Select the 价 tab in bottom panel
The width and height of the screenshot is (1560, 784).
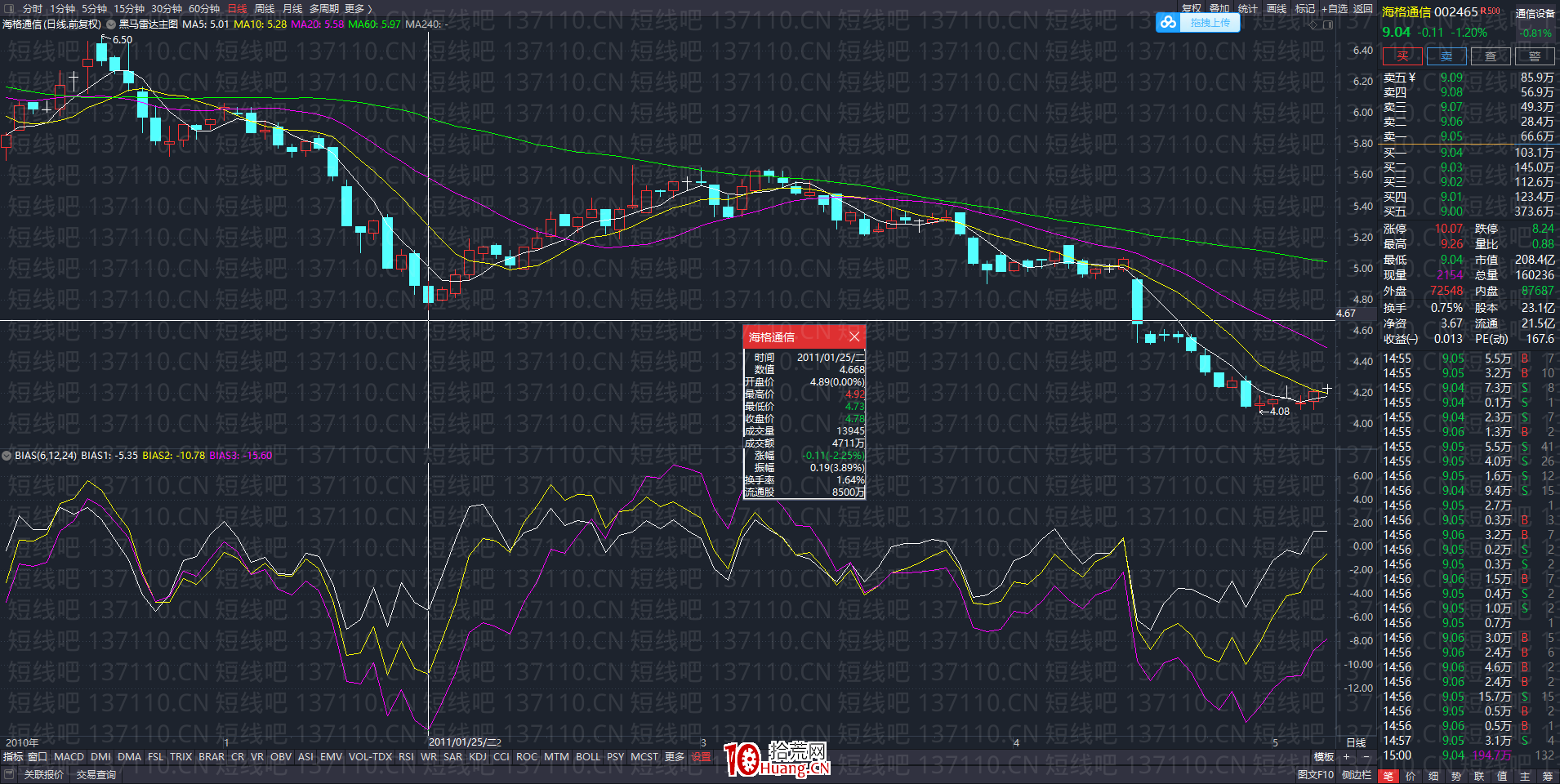tap(1411, 776)
